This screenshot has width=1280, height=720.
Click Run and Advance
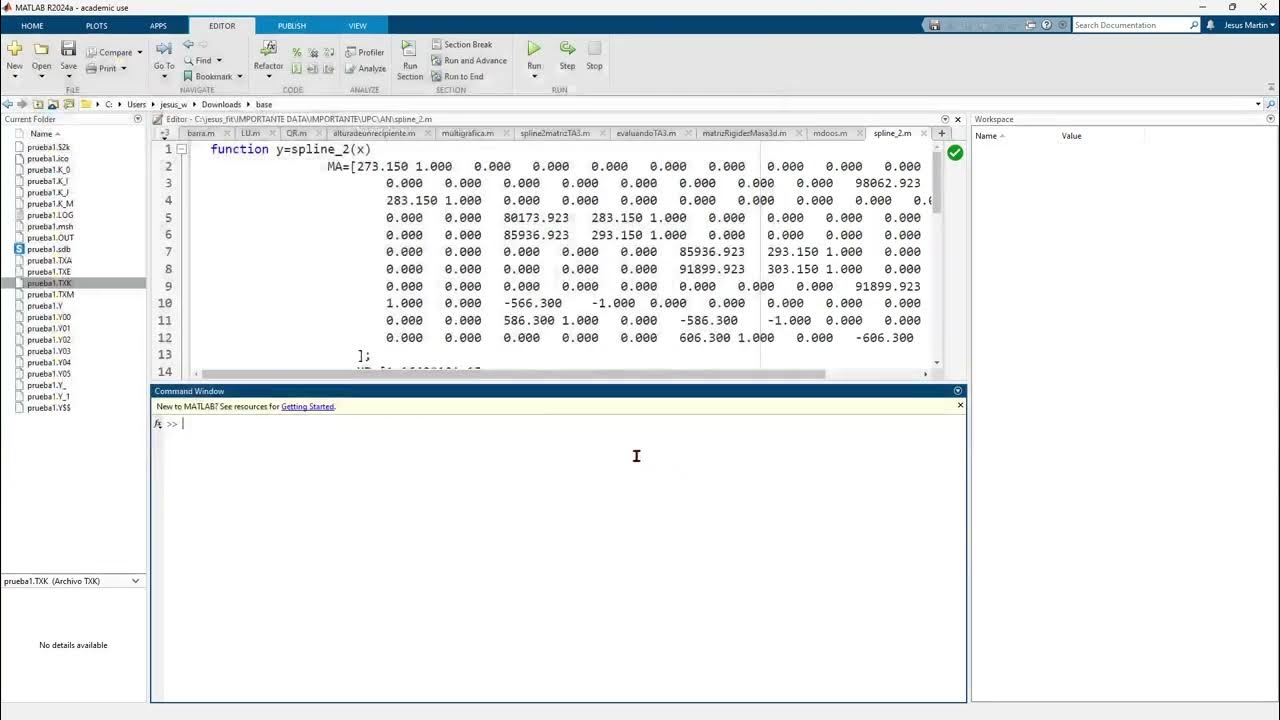pyautogui.click(x=469, y=61)
